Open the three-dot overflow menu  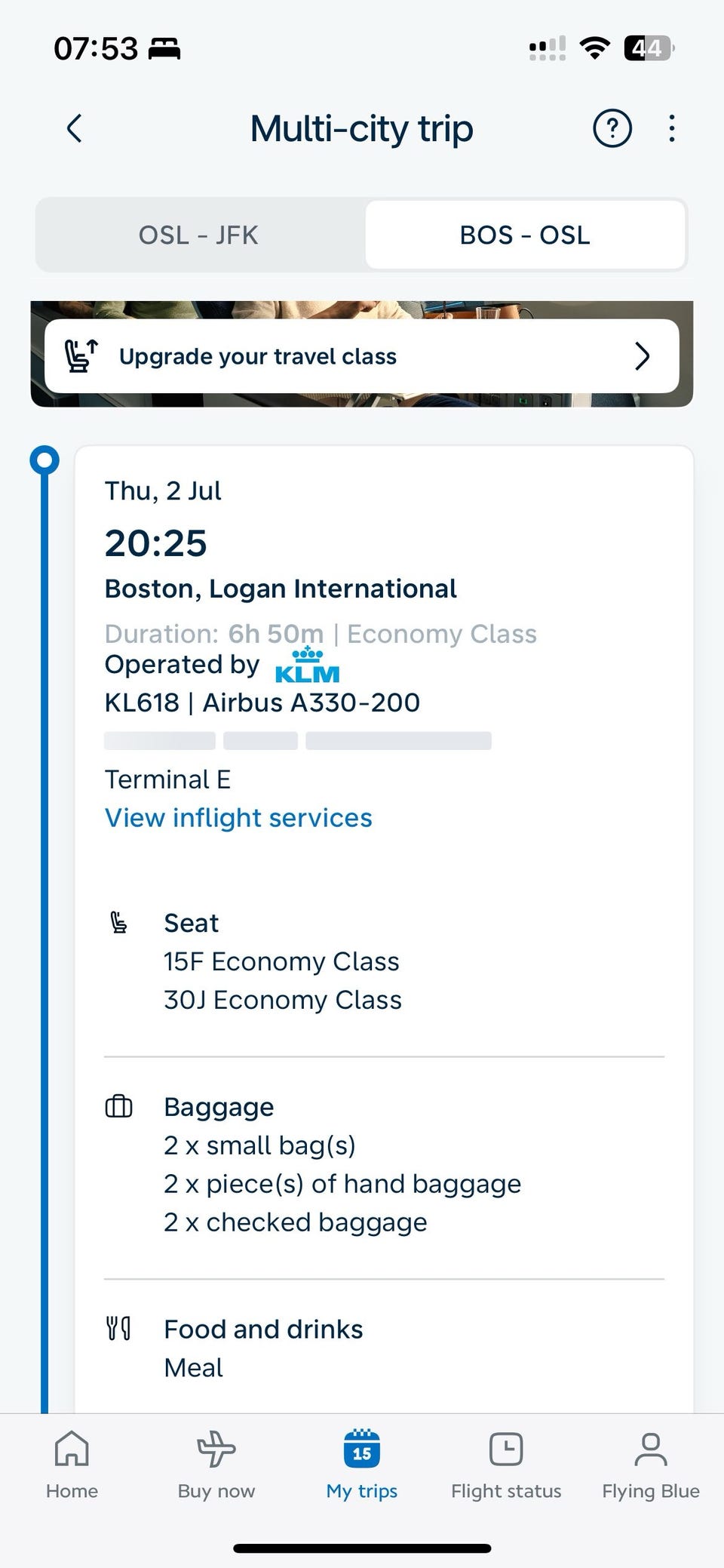[672, 128]
